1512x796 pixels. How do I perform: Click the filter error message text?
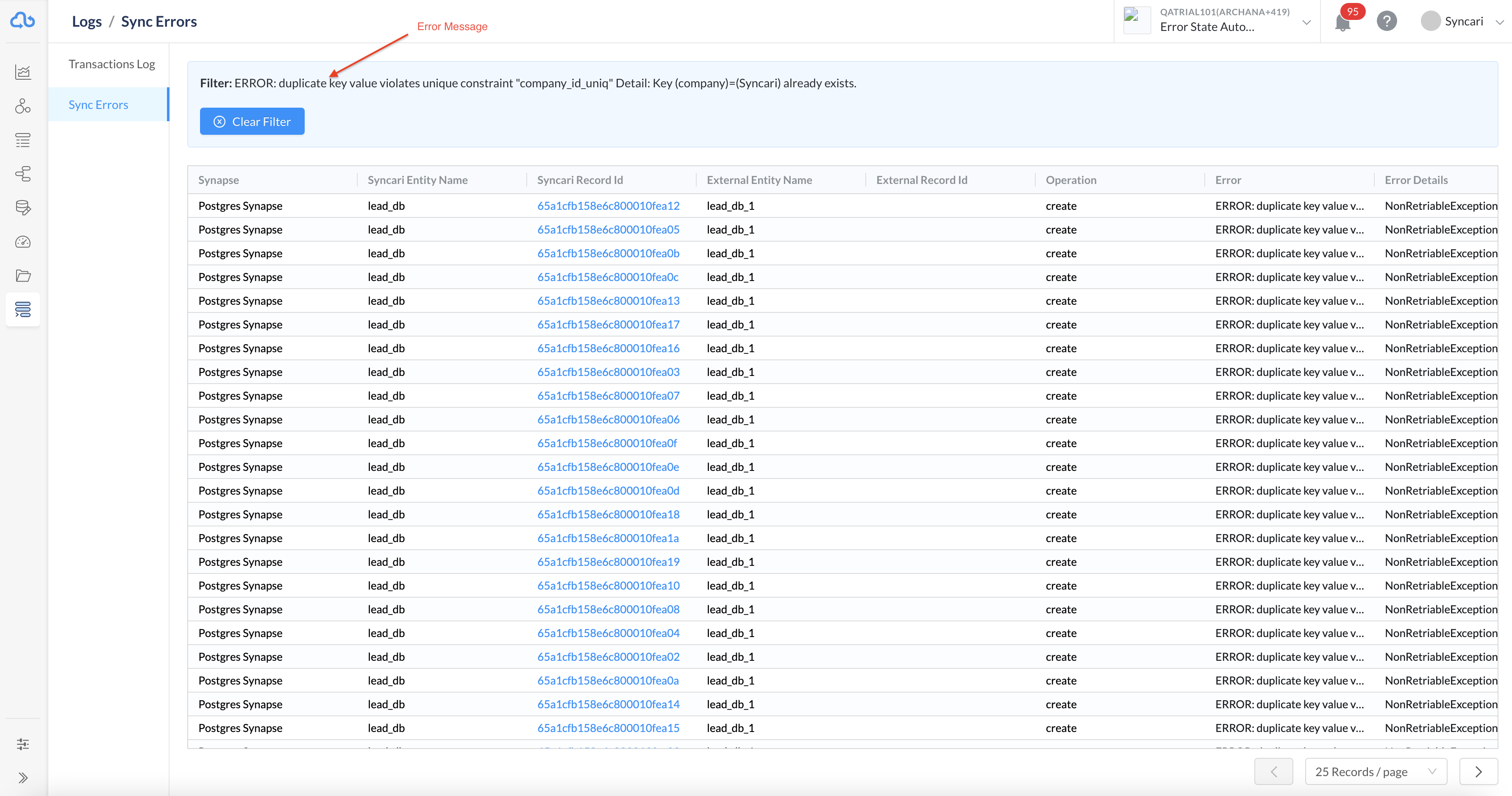tap(545, 83)
